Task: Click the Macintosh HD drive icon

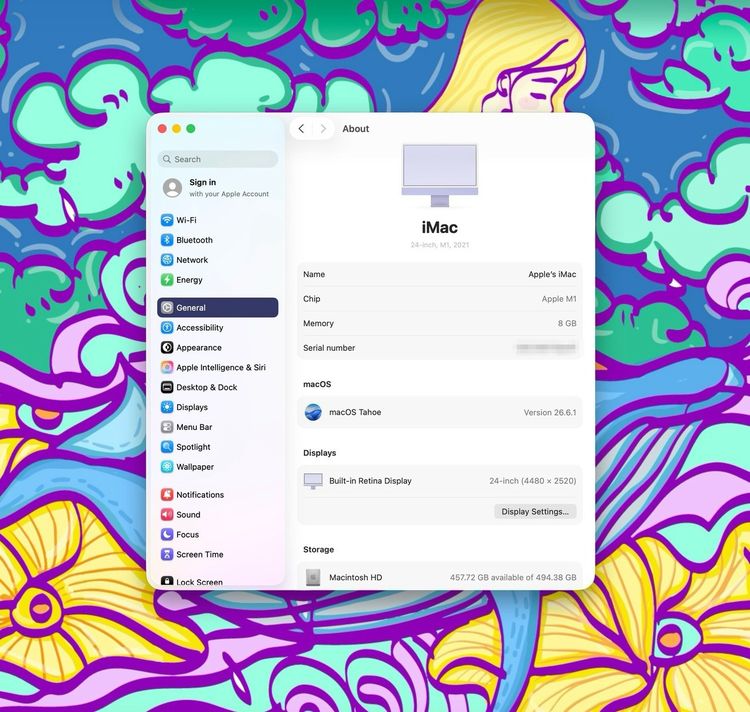Action: pyautogui.click(x=313, y=577)
